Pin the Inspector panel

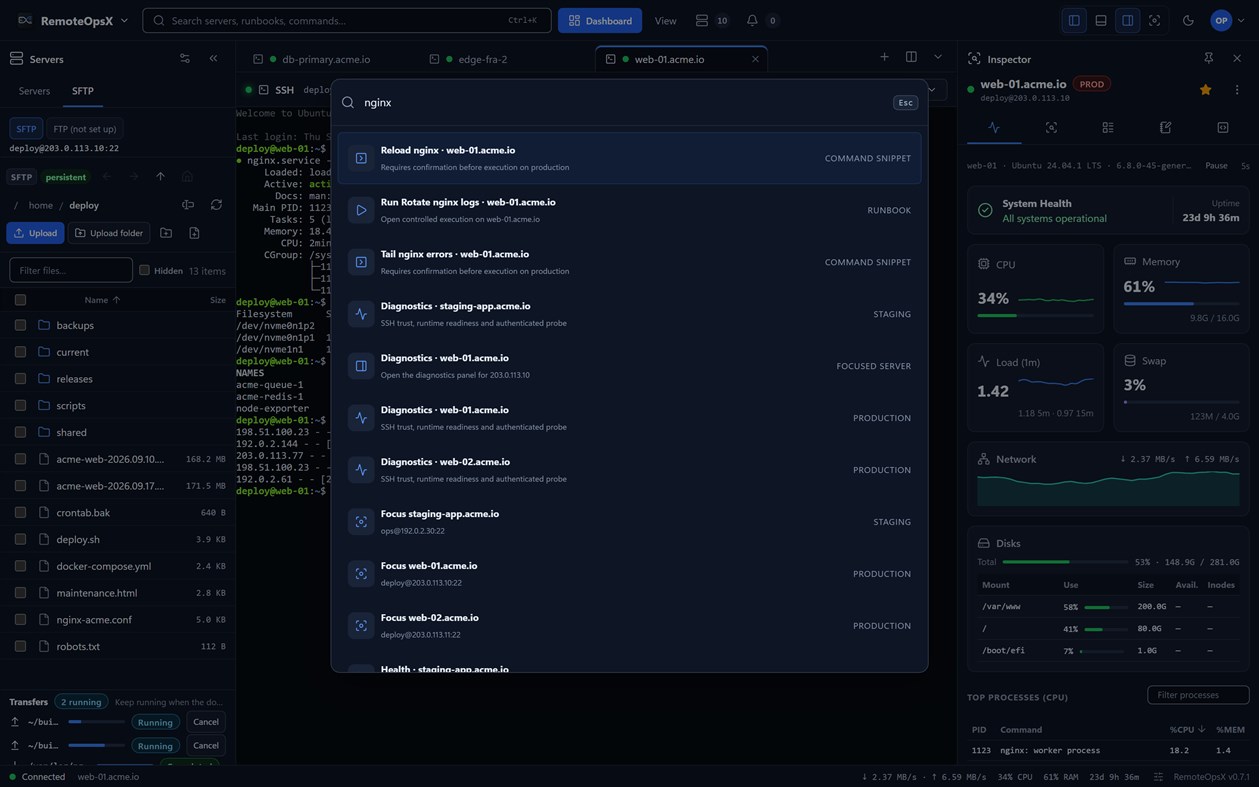[x=1209, y=59]
